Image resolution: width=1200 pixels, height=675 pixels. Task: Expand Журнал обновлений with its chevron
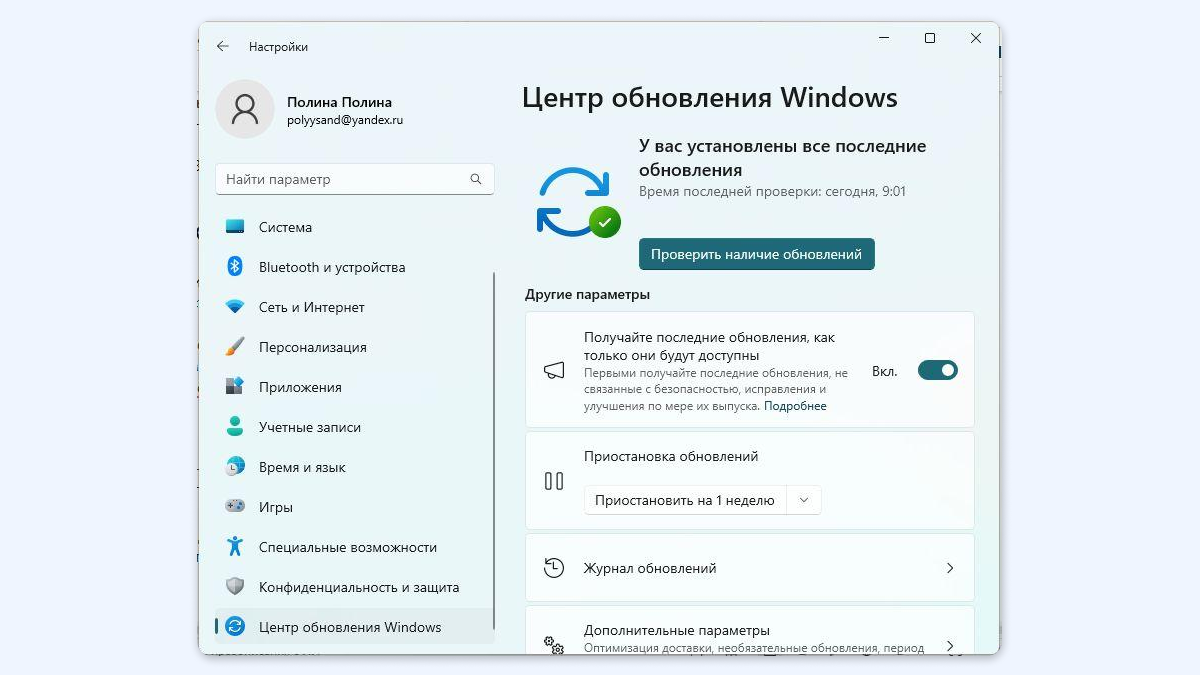[950, 568]
